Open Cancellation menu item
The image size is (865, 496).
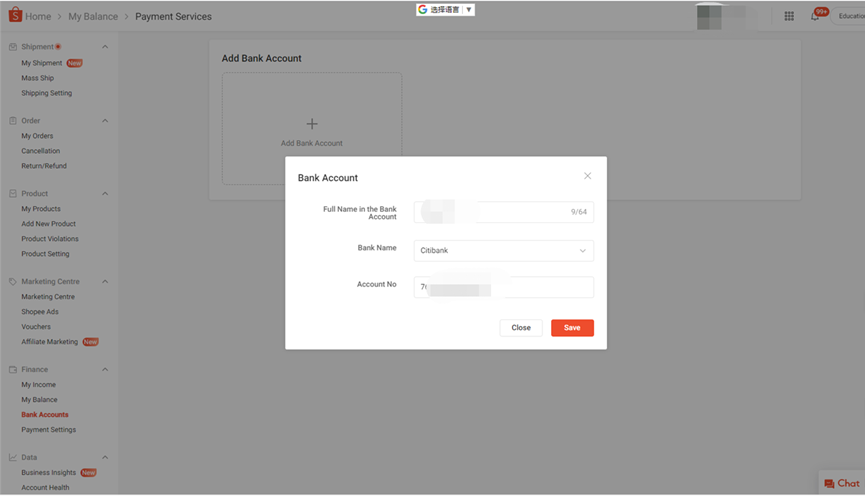coord(41,151)
